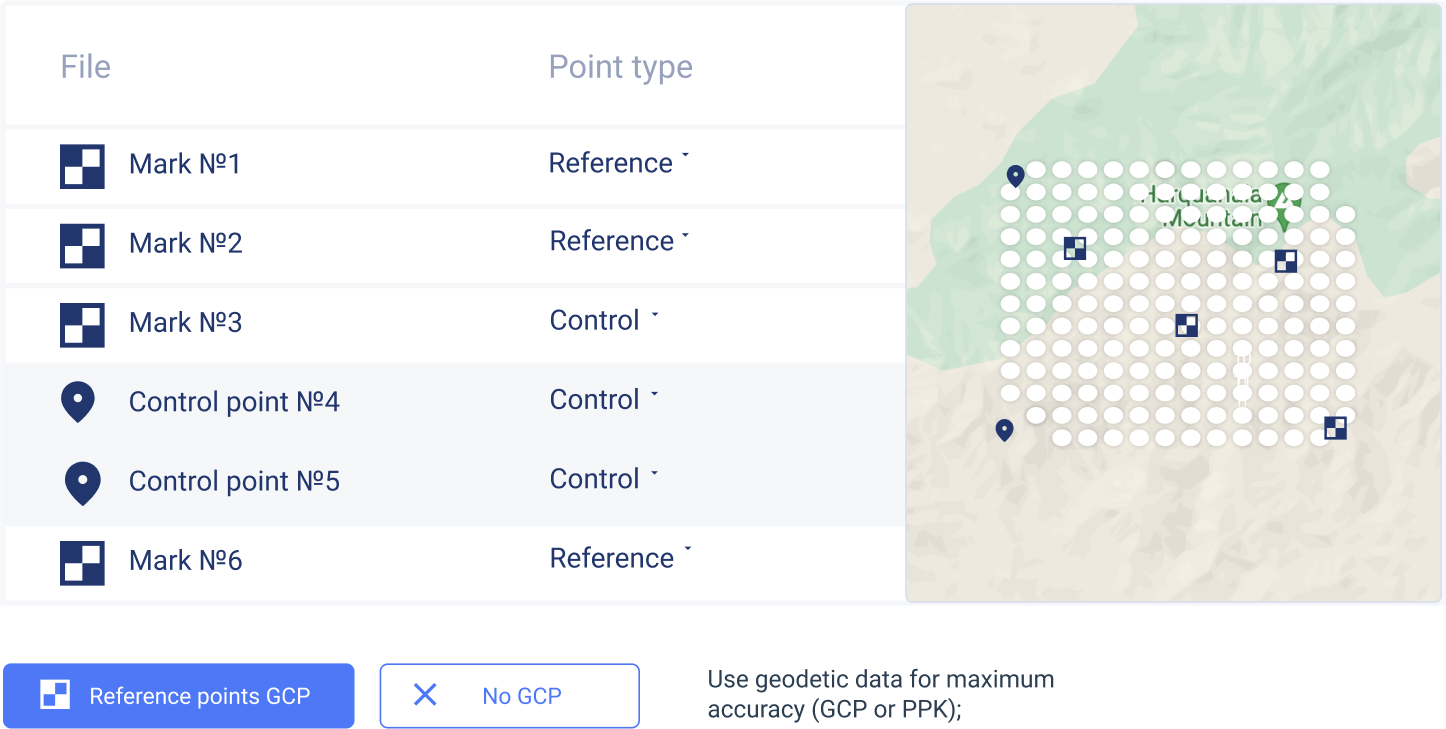This screenshot has height=729, width=1446.
Task: Select the bottom-left pin marker on the map
Action: pos(1005,430)
